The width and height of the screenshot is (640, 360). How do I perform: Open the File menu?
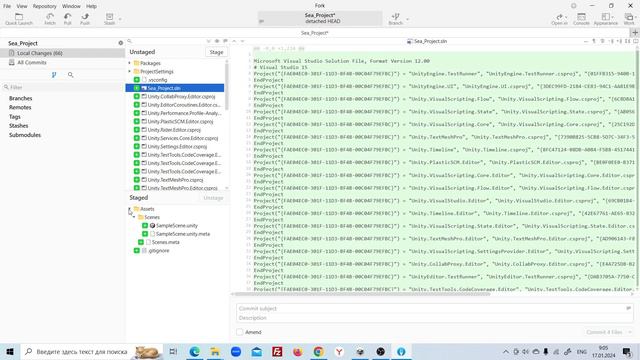click(7, 6)
